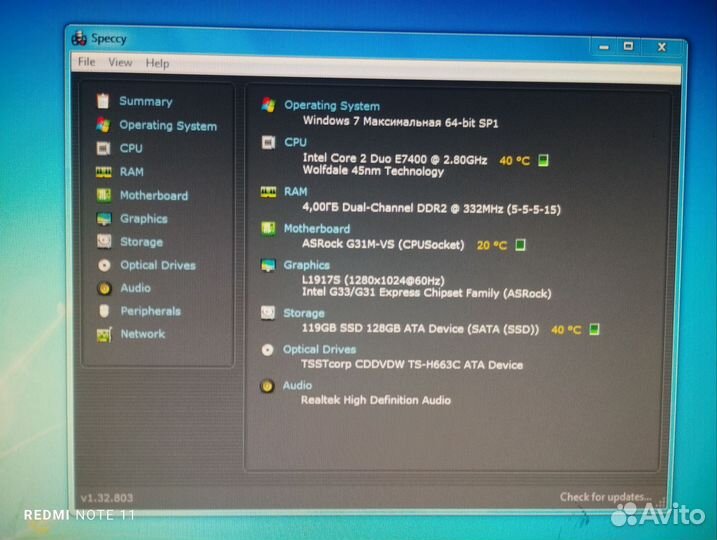The image size is (717, 540).
Task: Click the Motherboard temperature status indicator
Action: [x=520, y=244]
